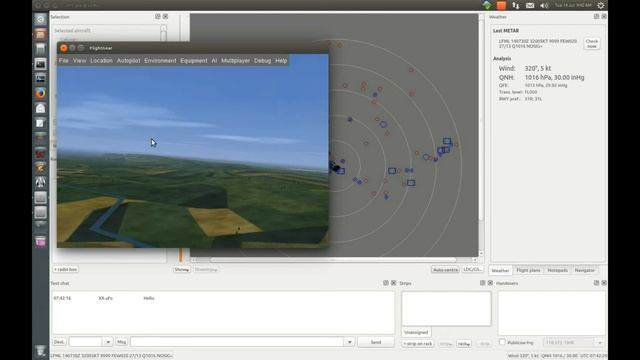
Task: Open the Ubuntu Dash search icon
Action: [40, 19]
